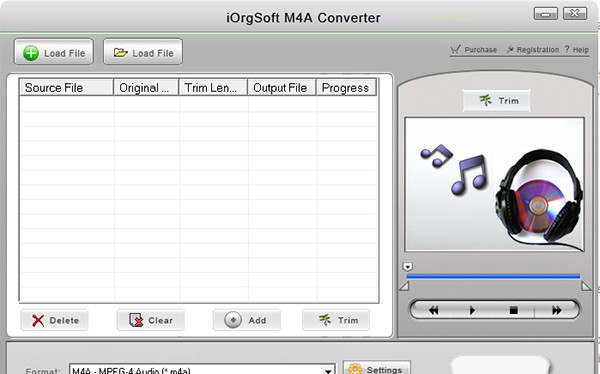Close the iOrgSoft M4A Converter window
The image size is (600, 374).
pyautogui.click(x=575, y=14)
